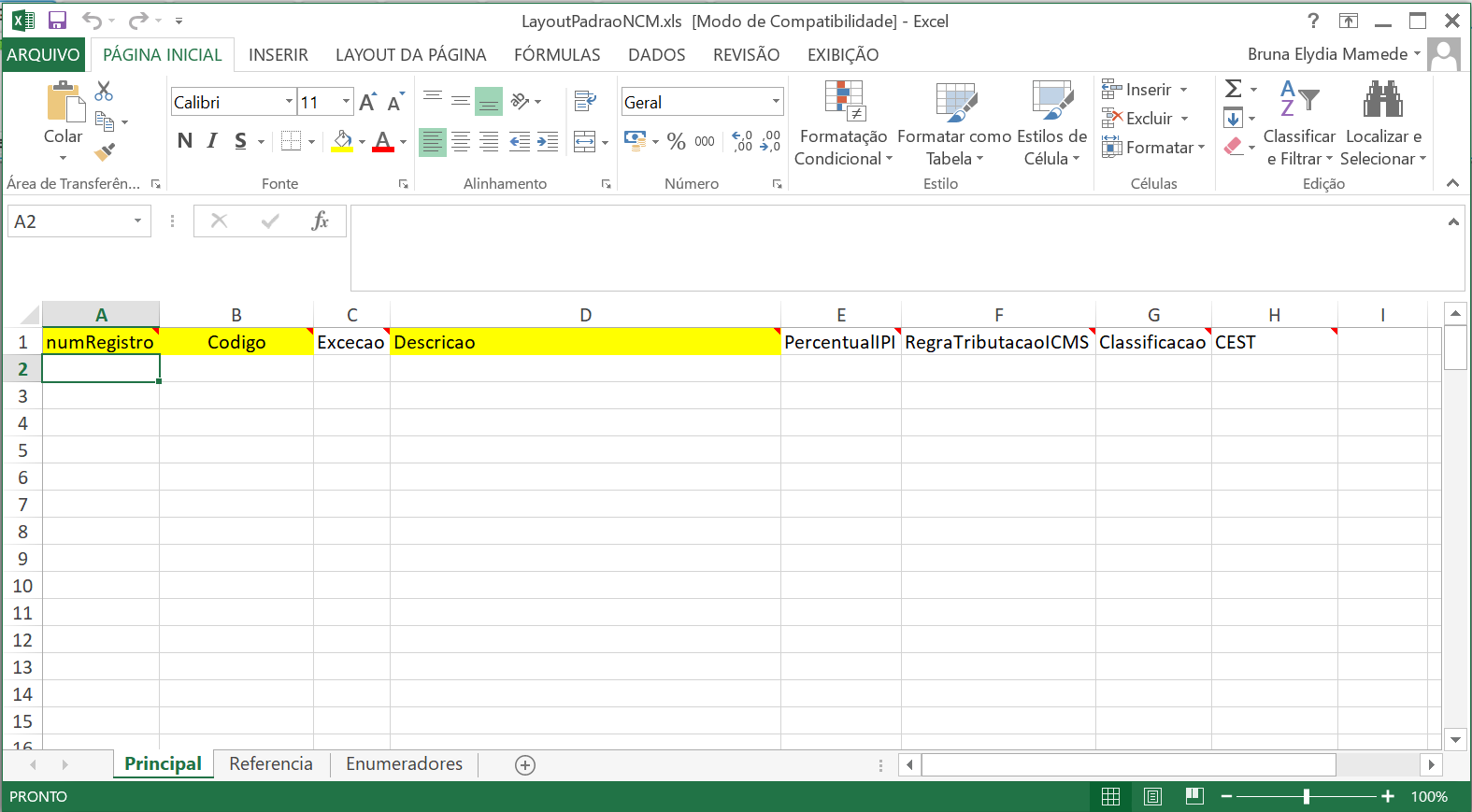Open Localizar e Selecionar menu
The width and height of the screenshot is (1472, 812).
click(x=1383, y=123)
